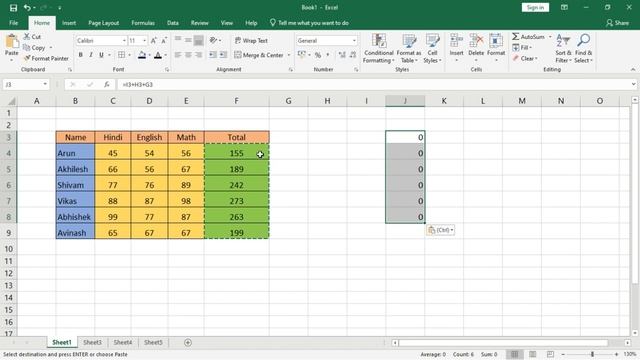Decrease font size with the smaller A icon
The image size is (640, 360).
[x=164, y=41]
